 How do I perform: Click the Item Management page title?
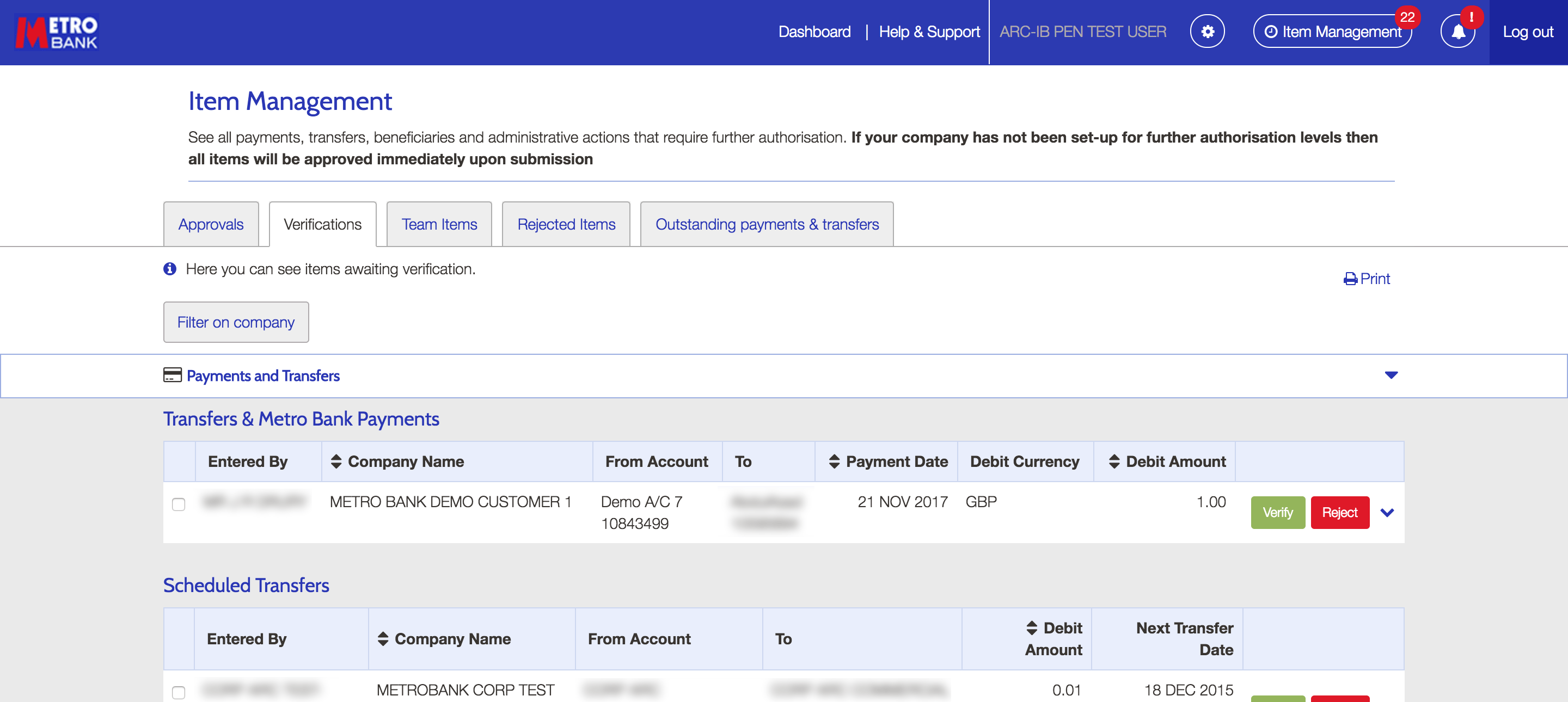[x=290, y=101]
